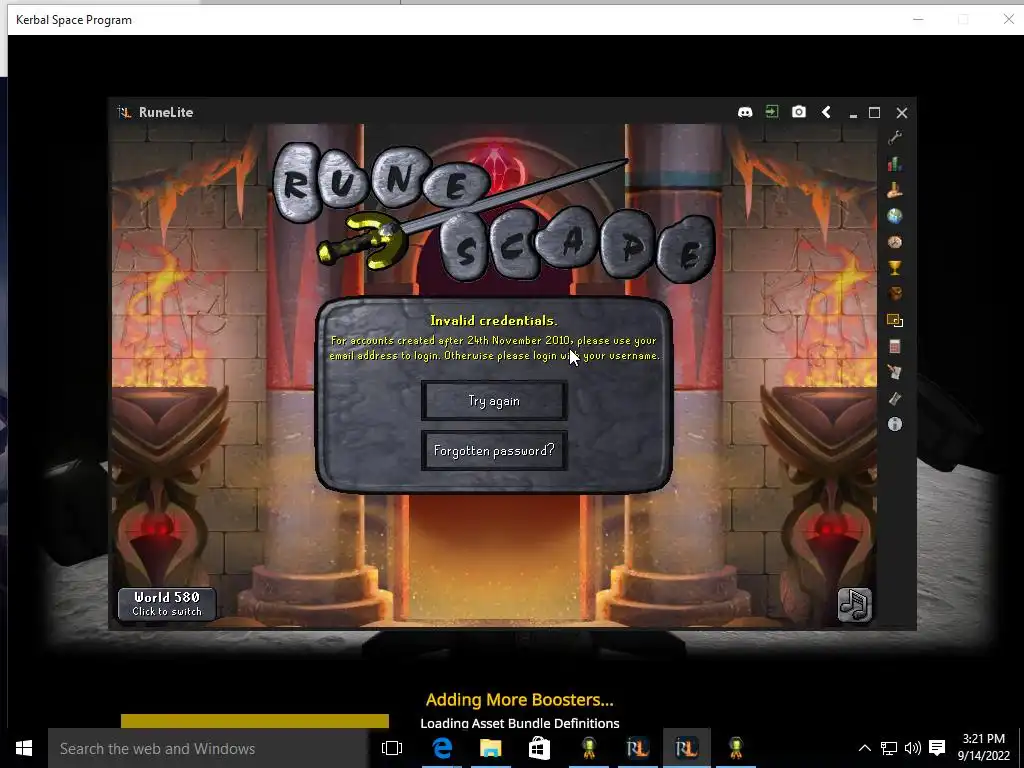Open Task View on the taskbar
1024x768 pixels.
392,748
